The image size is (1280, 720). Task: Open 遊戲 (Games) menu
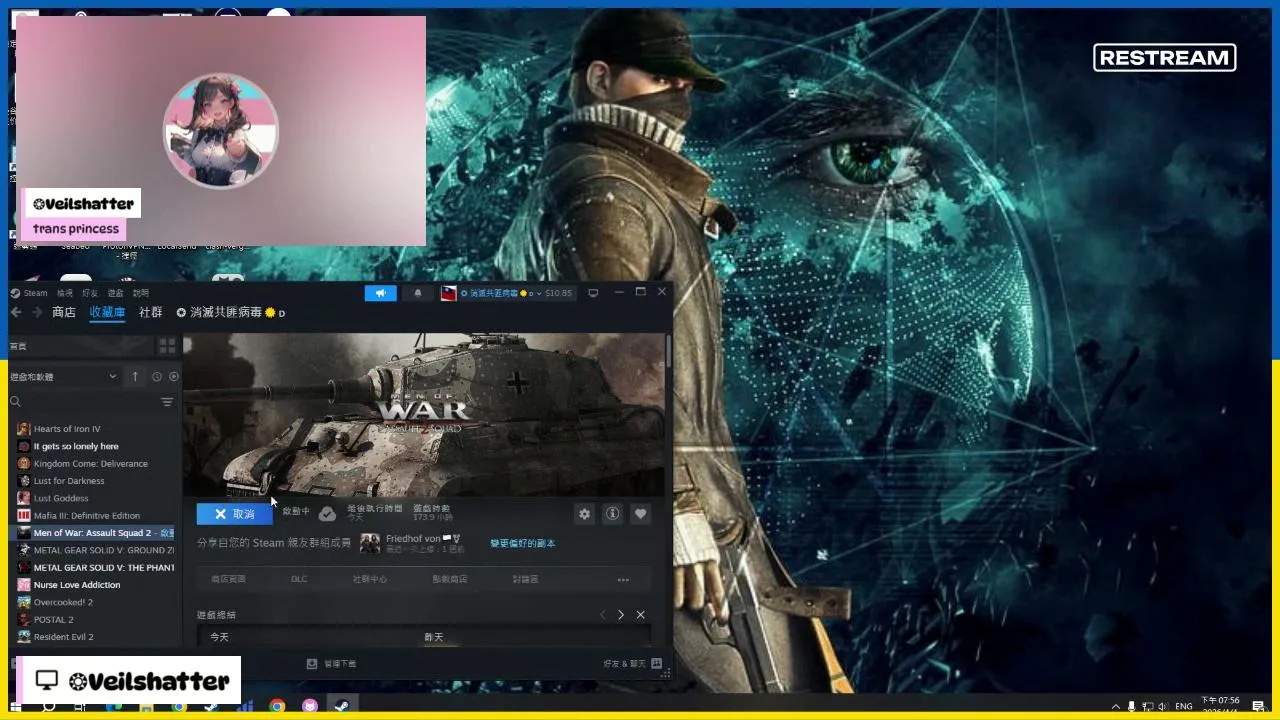pos(116,293)
